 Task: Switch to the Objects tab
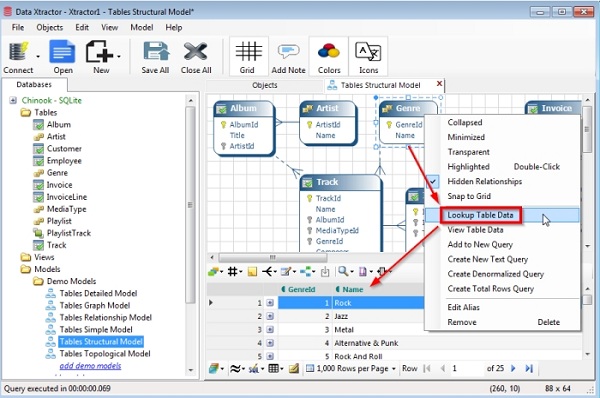(x=264, y=85)
